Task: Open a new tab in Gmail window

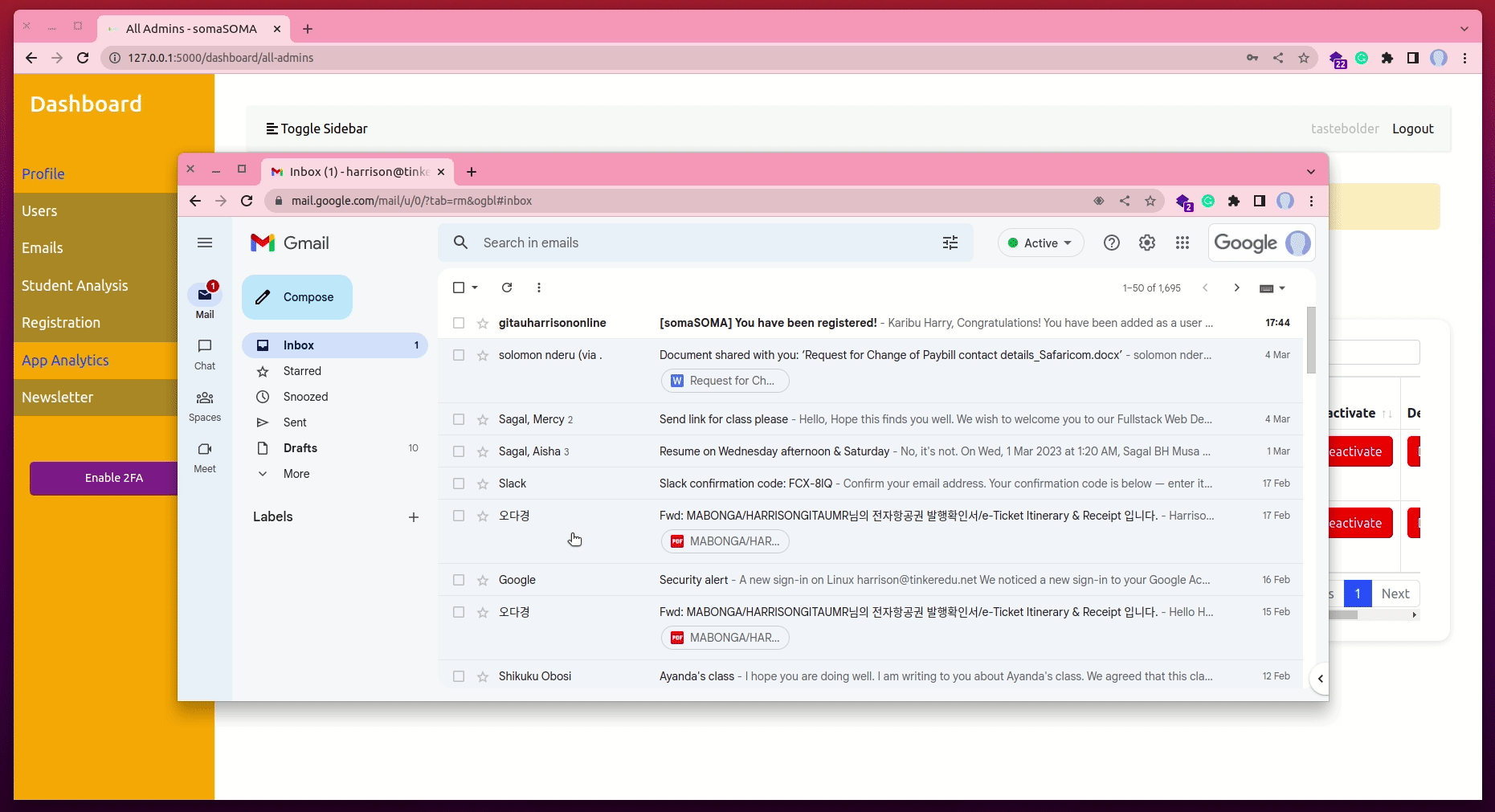Action: click(x=472, y=172)
